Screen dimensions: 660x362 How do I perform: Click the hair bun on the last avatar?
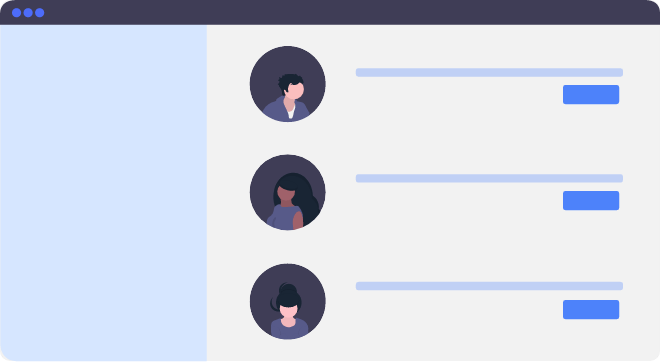coord(288,289)
